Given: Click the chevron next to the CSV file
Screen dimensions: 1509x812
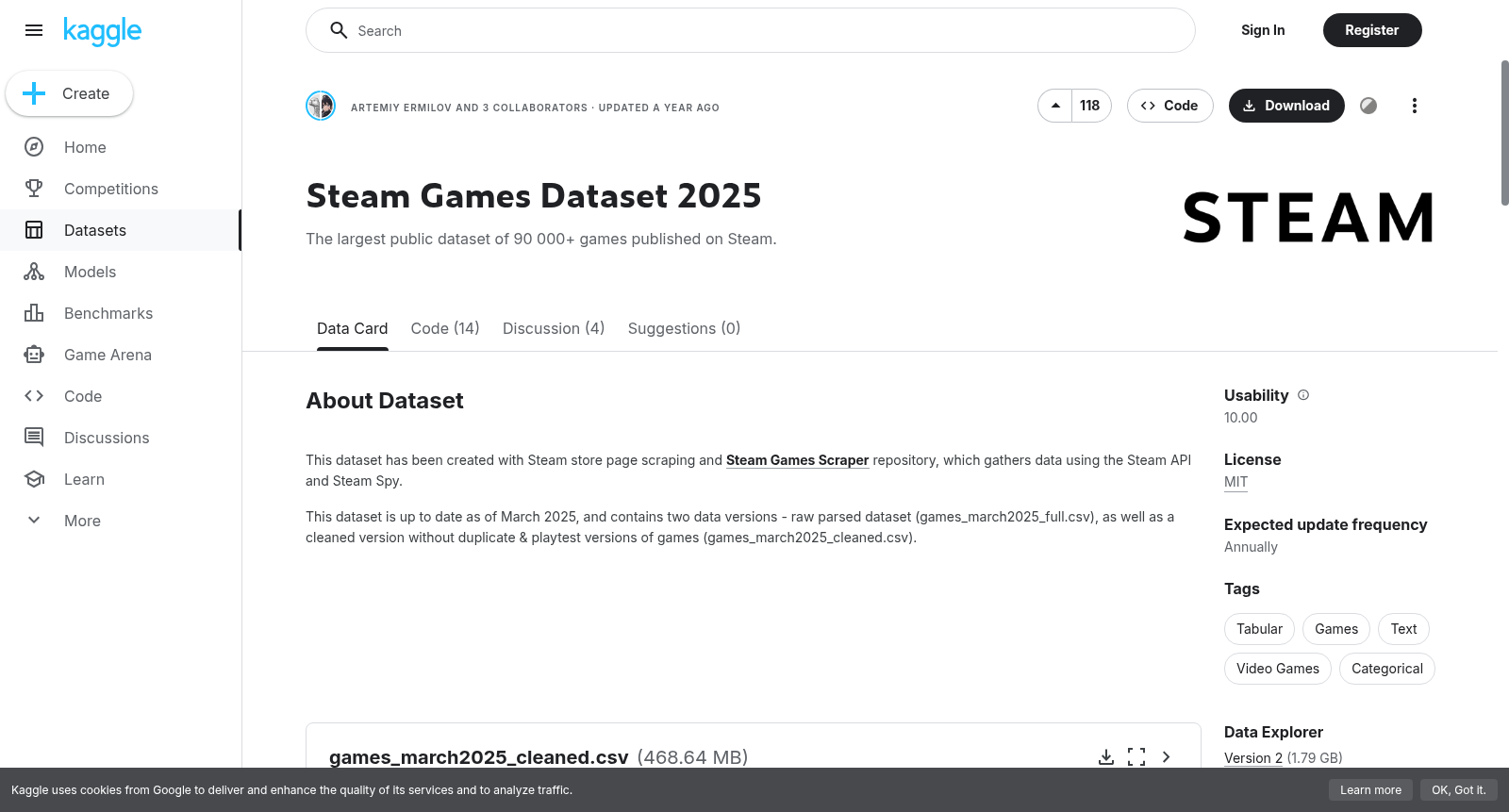Looking at the screenshot, I should click(x=1167, y=757).
